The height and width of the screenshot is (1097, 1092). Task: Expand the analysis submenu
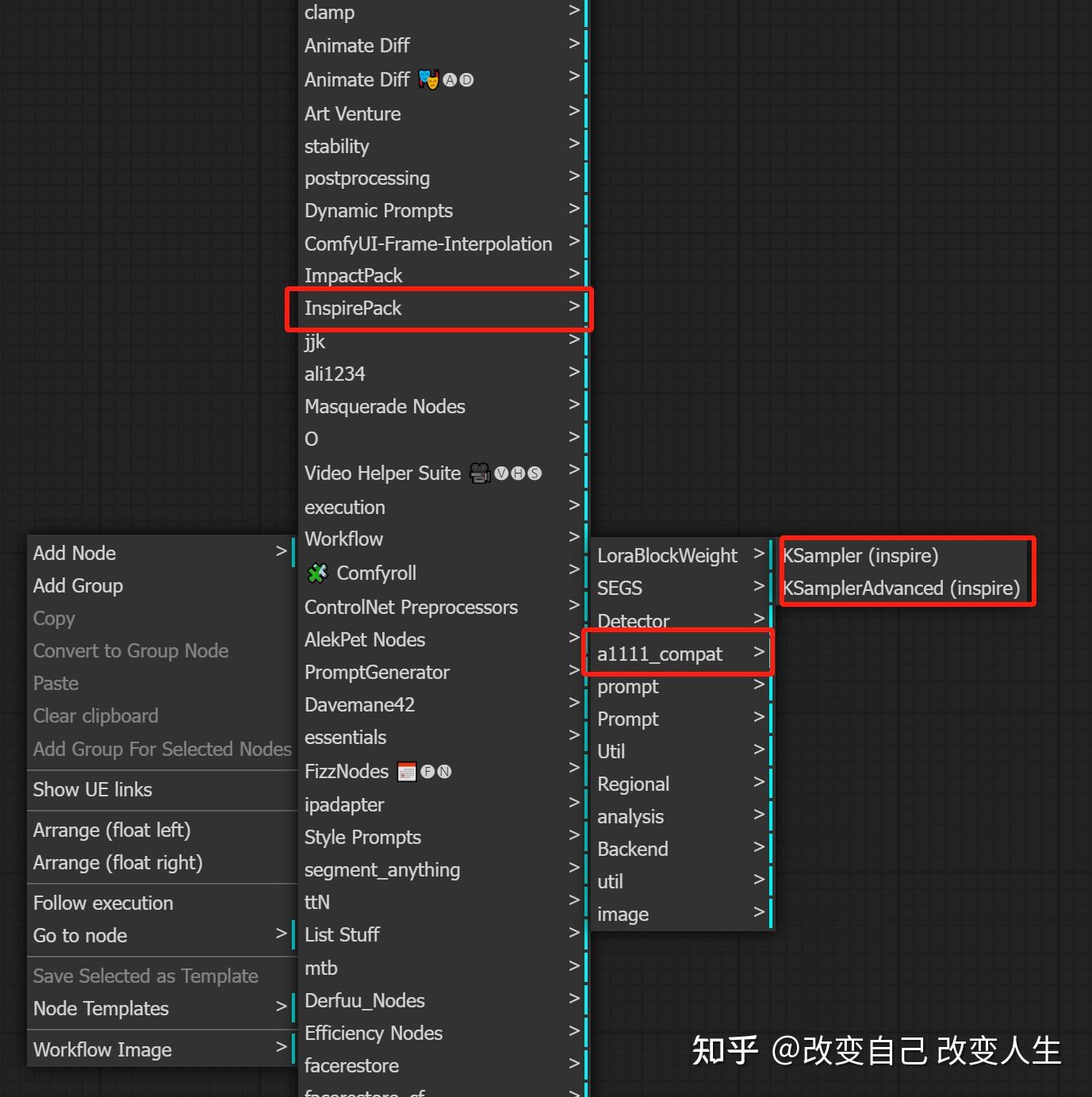click(x=681, y=816)
